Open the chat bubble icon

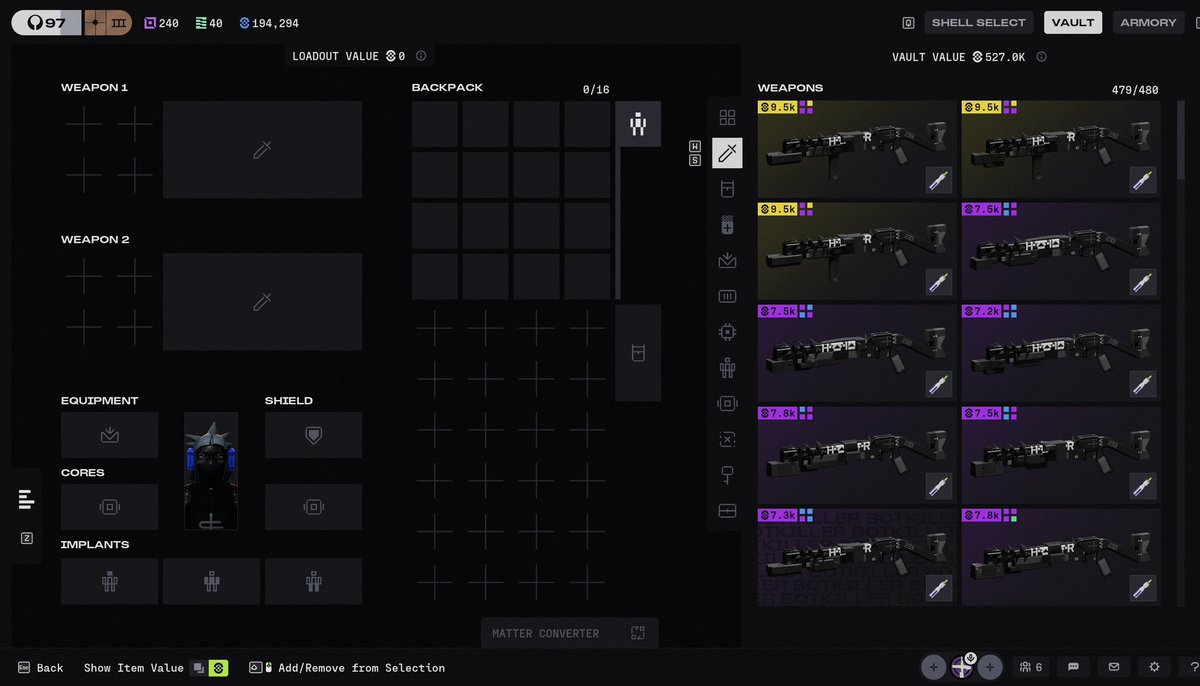[1073, 667]
